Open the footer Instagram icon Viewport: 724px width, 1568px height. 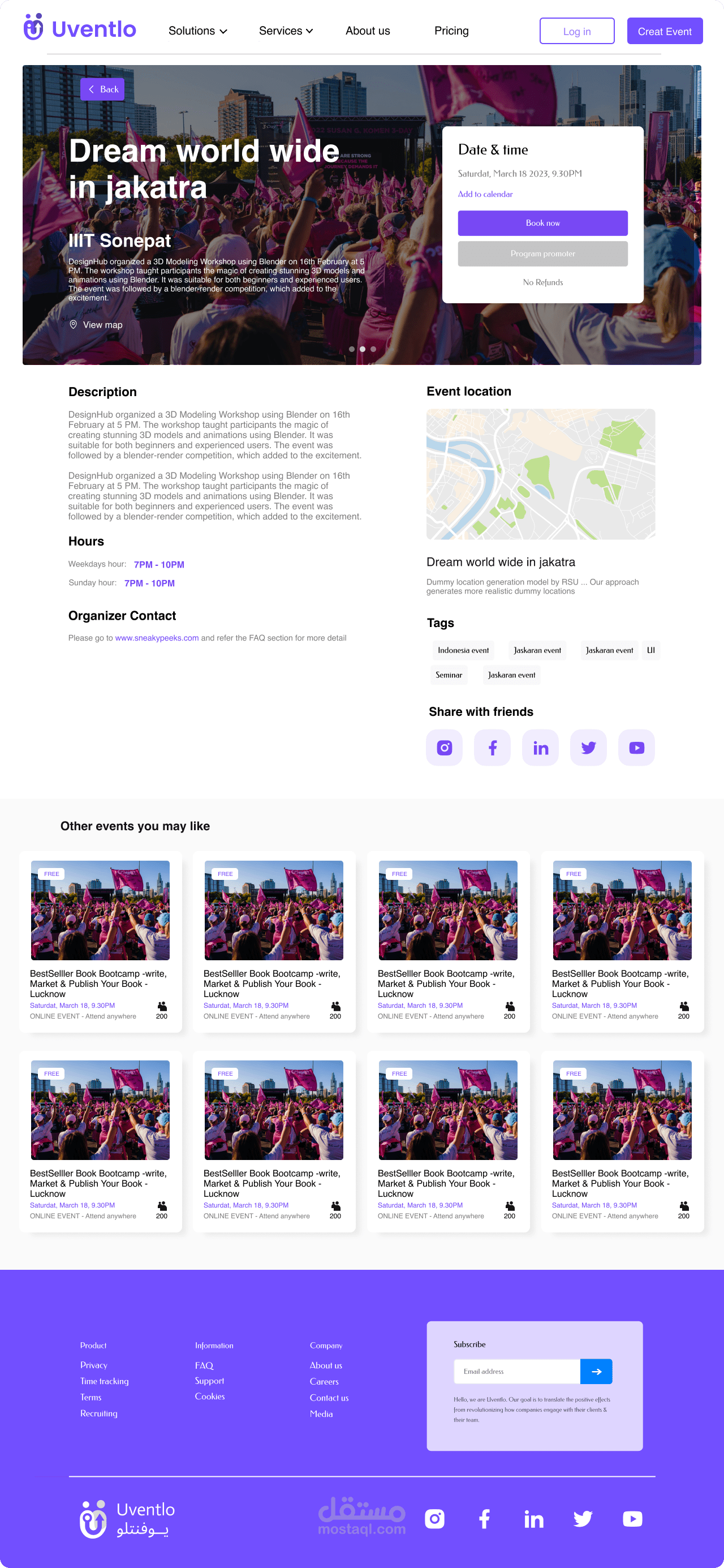[434, 1519]
